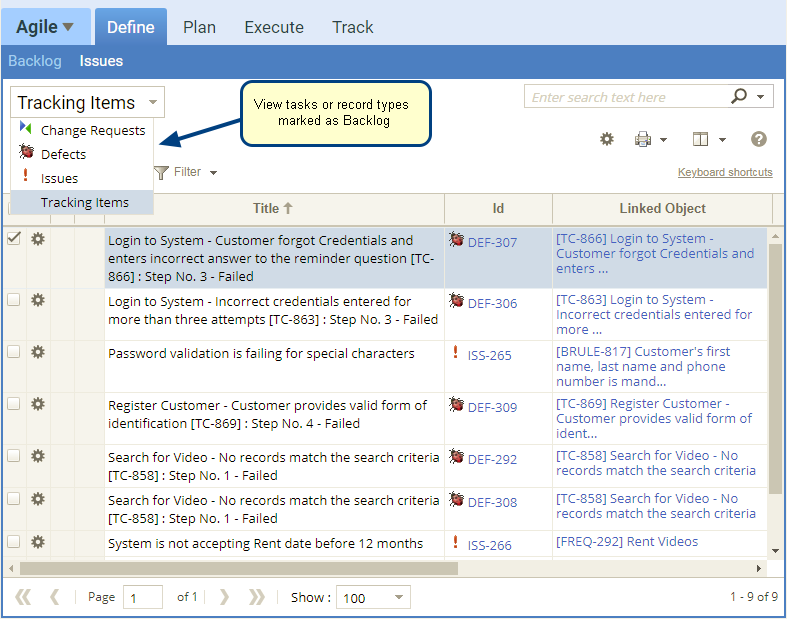This screenshot has height=619, width=787.
Task: Click the search text input field
Action: pos(624,97)
